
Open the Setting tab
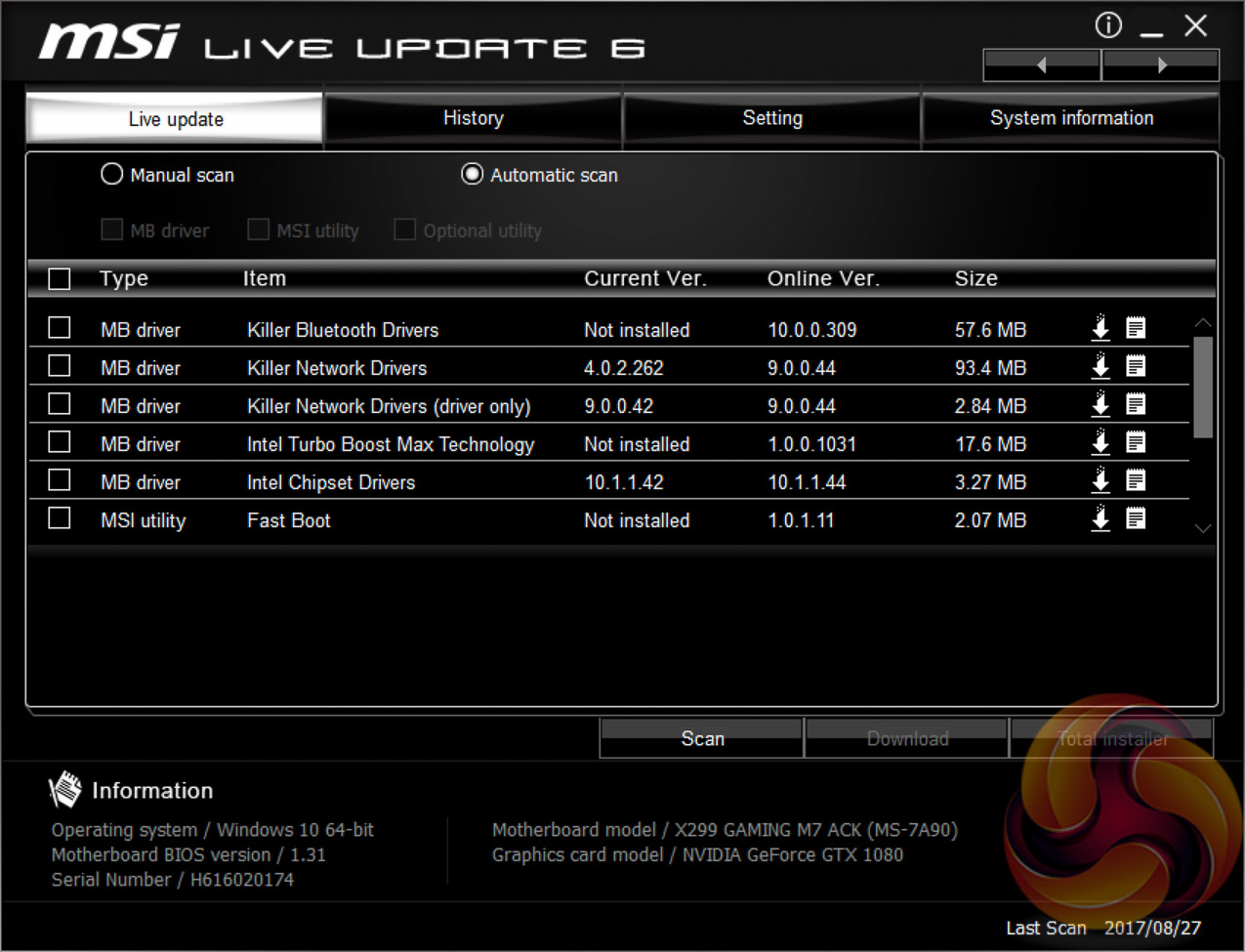click(772, 118)
